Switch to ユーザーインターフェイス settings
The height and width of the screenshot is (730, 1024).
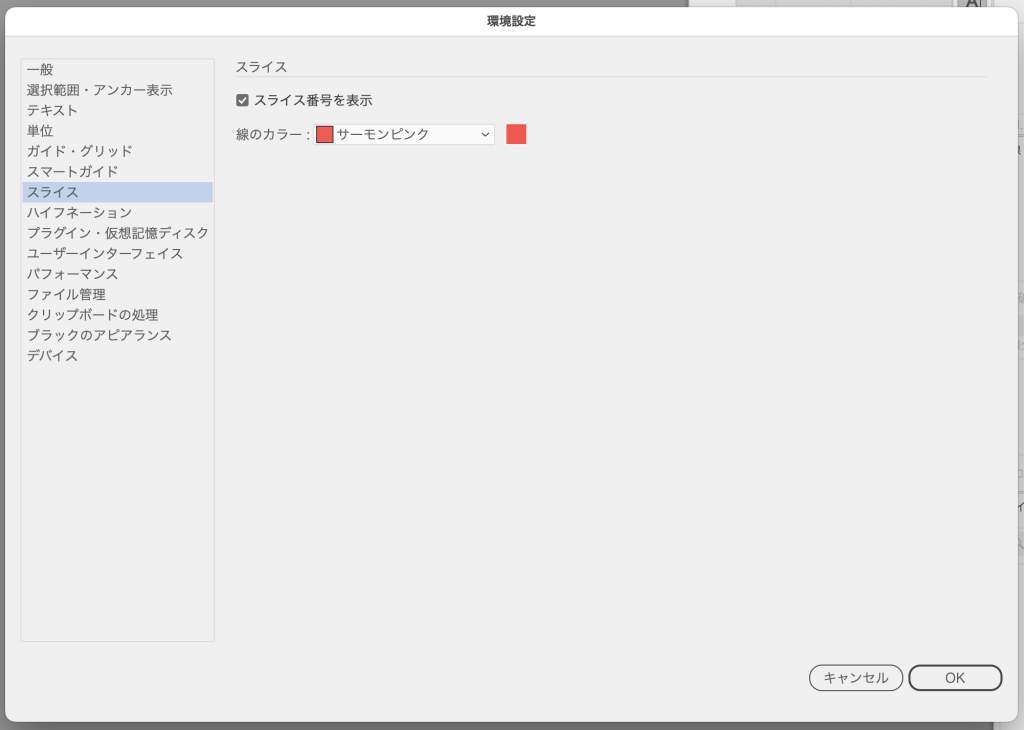point(105,254)
